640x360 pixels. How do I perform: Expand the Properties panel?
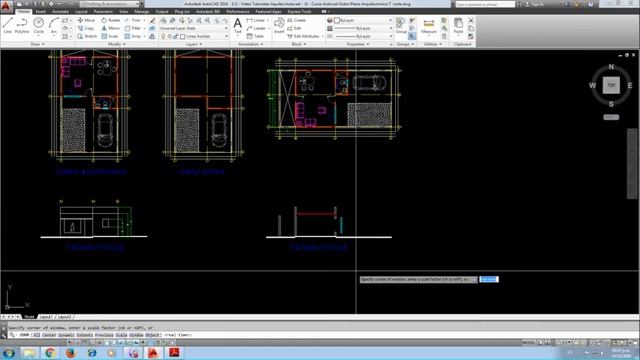tap(358, 44)
